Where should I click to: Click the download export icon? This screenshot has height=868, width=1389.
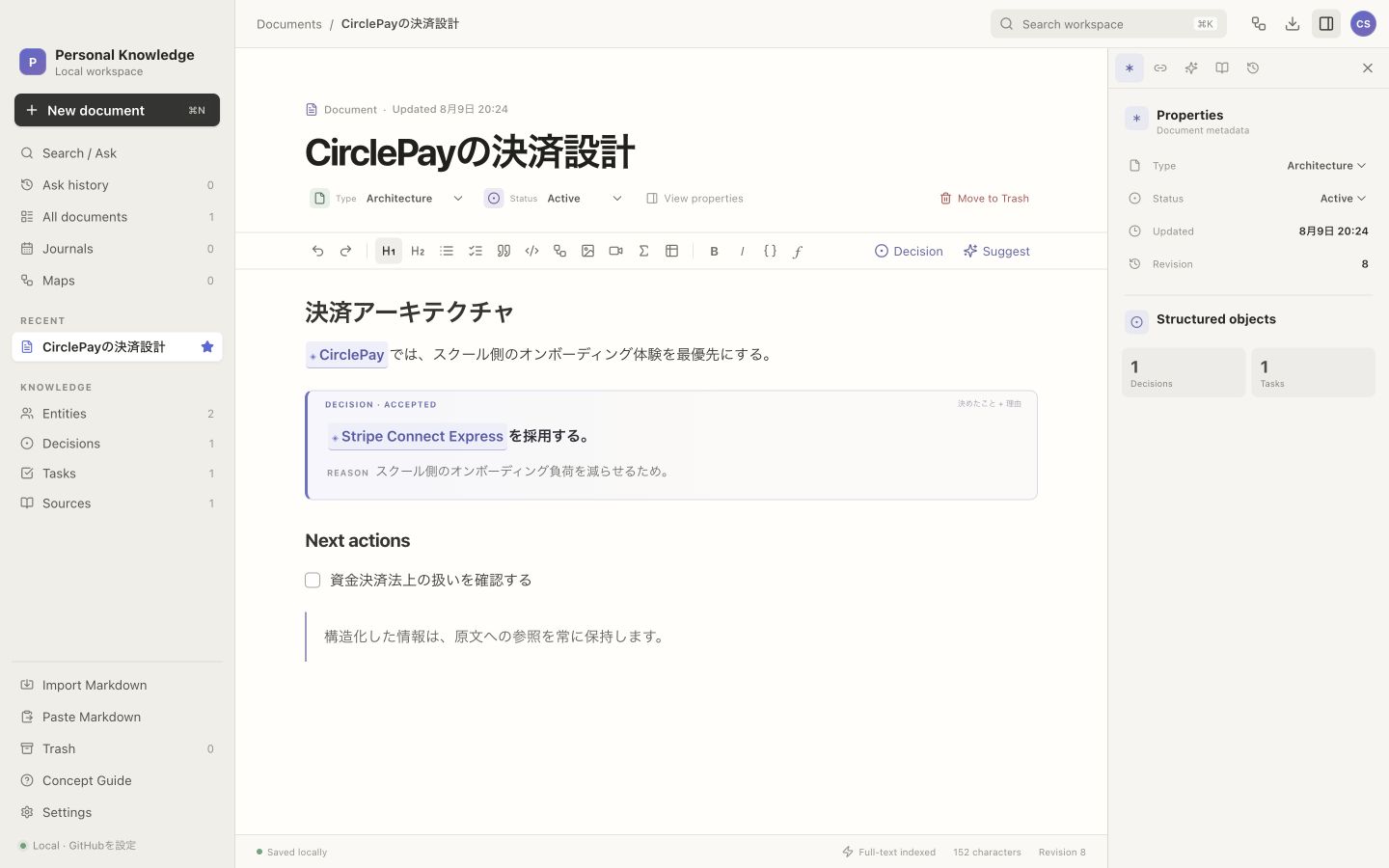[x=1293, y=24]
